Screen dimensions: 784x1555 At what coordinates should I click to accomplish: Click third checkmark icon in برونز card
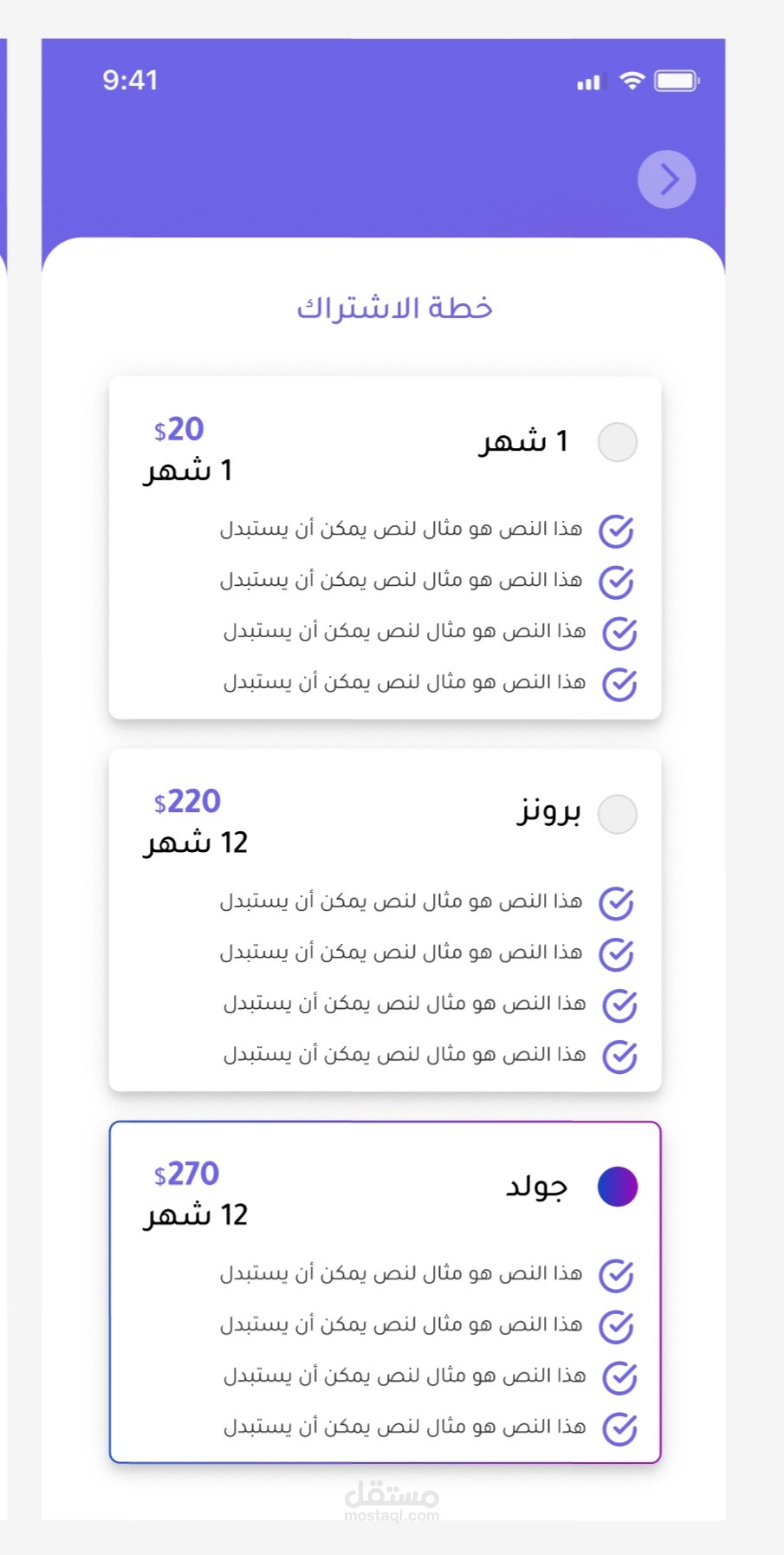619,1005
